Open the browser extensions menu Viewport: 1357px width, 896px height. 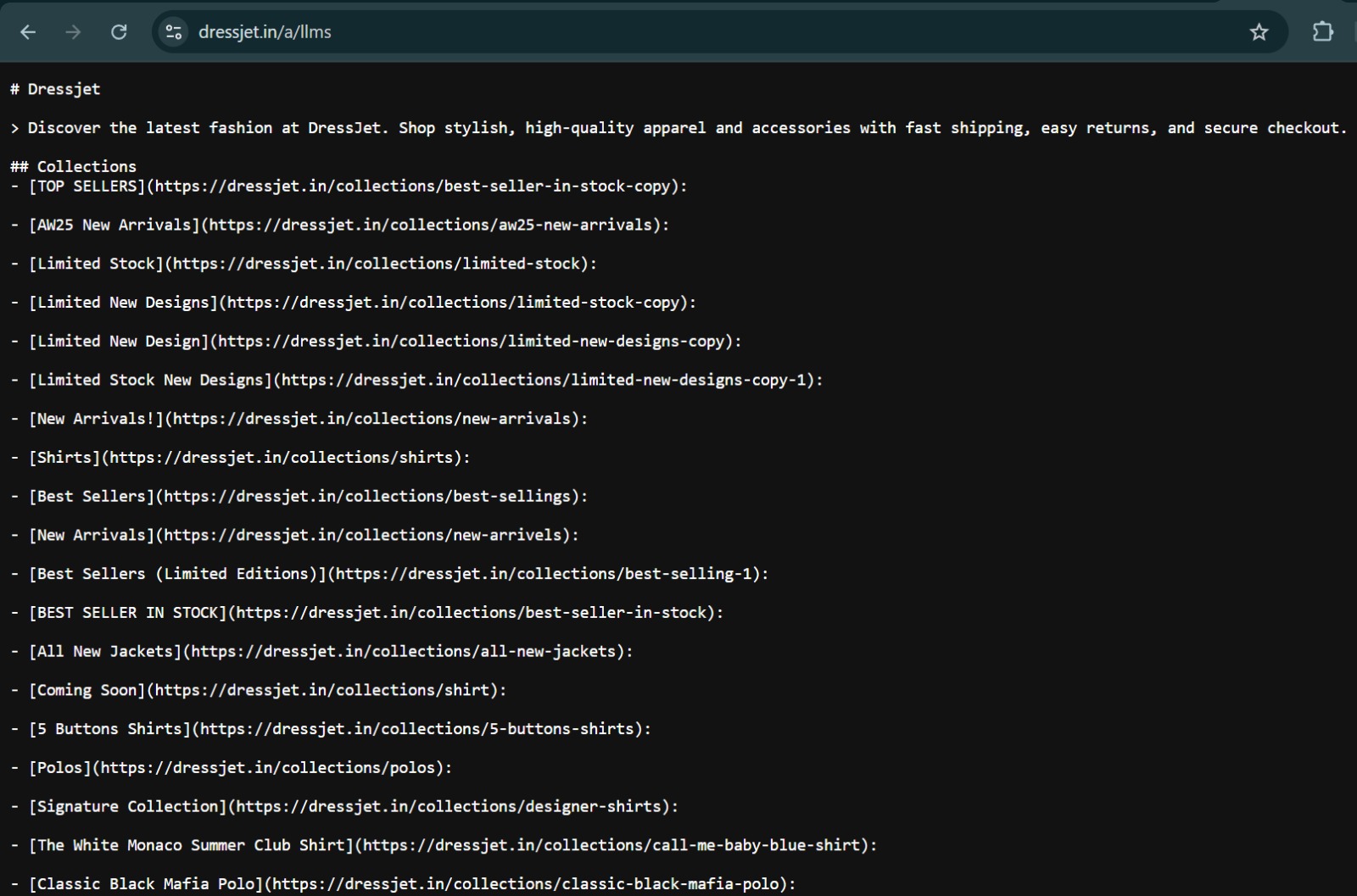[1322, 32]
